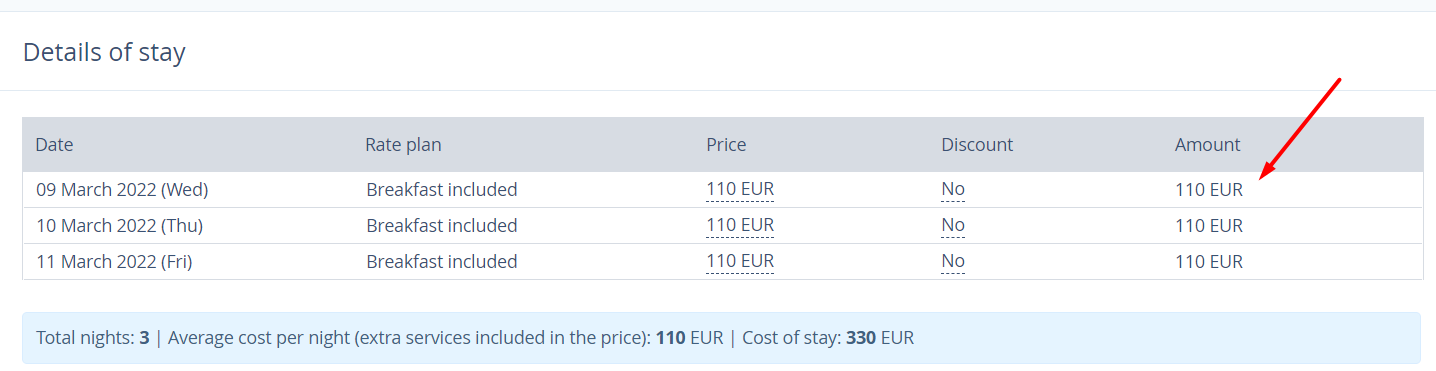Select the 09 March 2022 (Wed) date cell
Viewport: 1436px width, 371px height.
[x=122, y=189]
